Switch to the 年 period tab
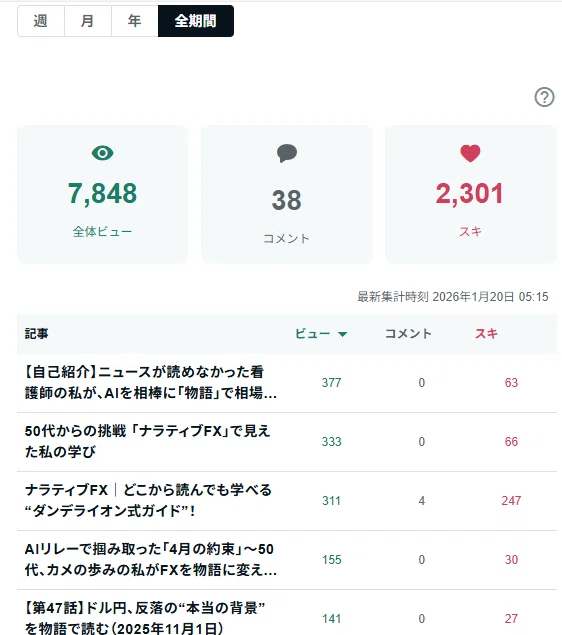 click(x=134, y=21)
